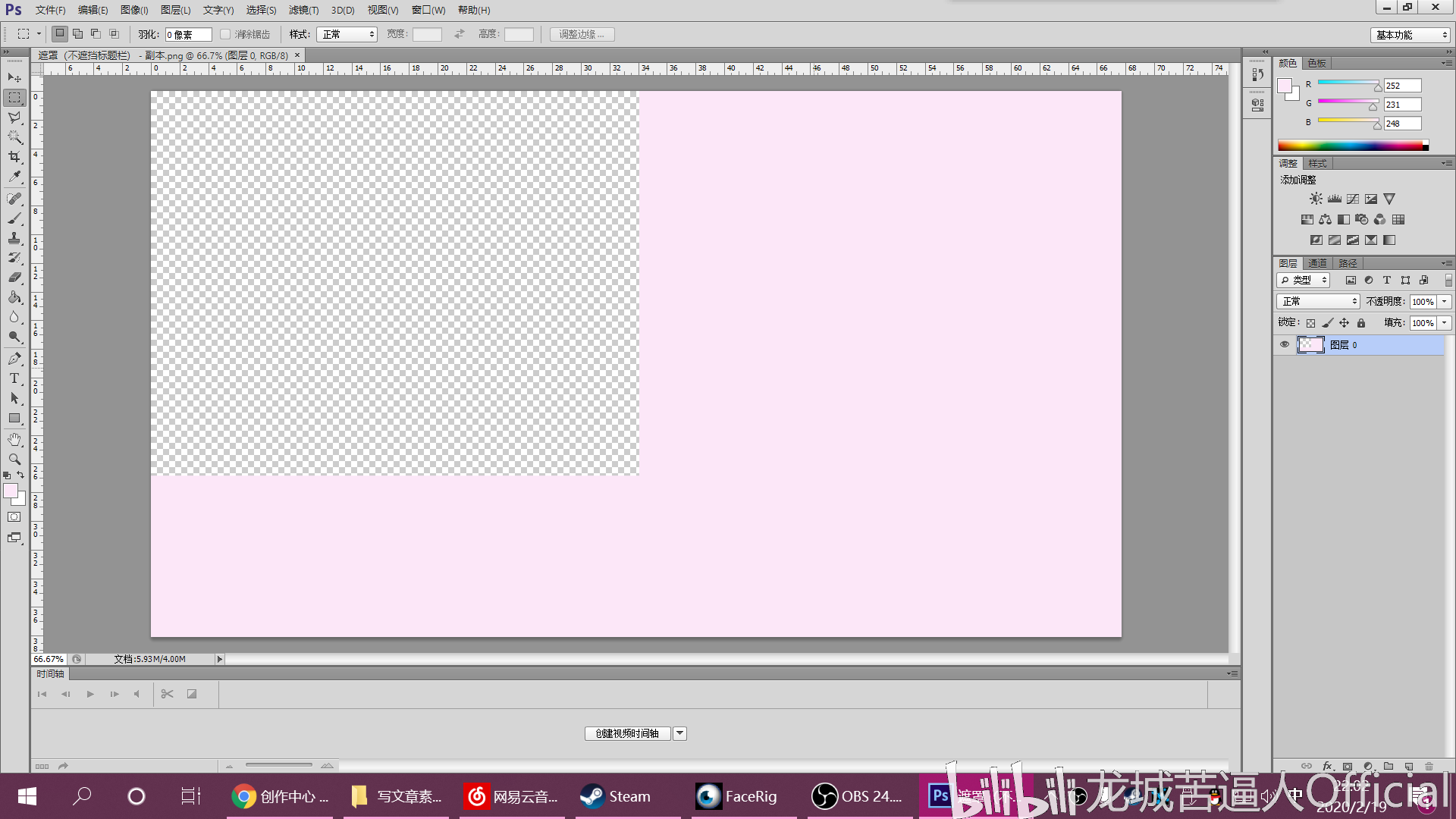1456x819 pixels.
Task: Add a Brightness/Contrast adjustment
Action: pos(1316,199)
